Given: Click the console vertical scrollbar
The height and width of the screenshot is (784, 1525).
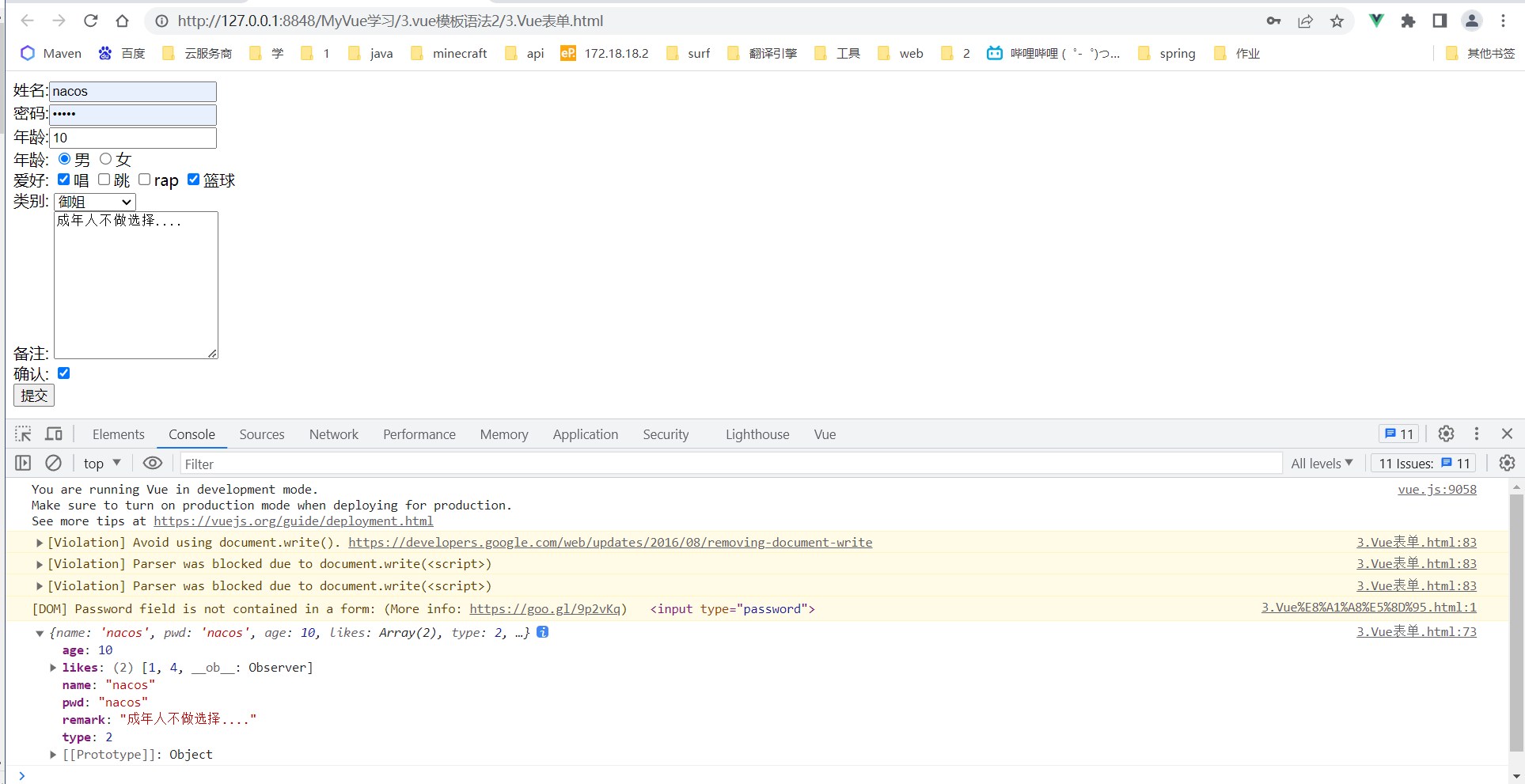Looking at the screenshot, I should click(1516, 622).
